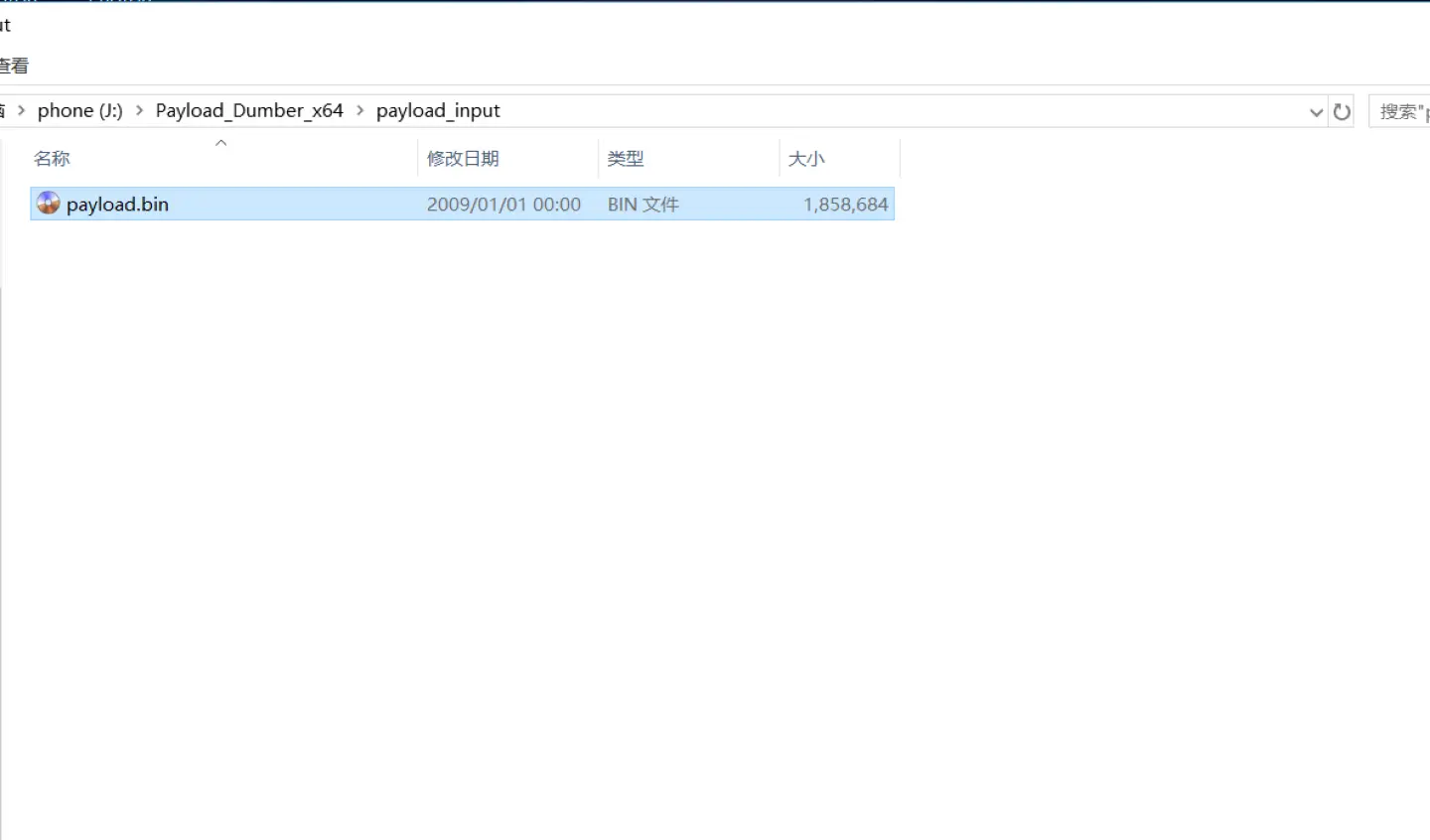Expand the chevron after phone (J:)
The image size is (1430, 840).
click(139, 110)
